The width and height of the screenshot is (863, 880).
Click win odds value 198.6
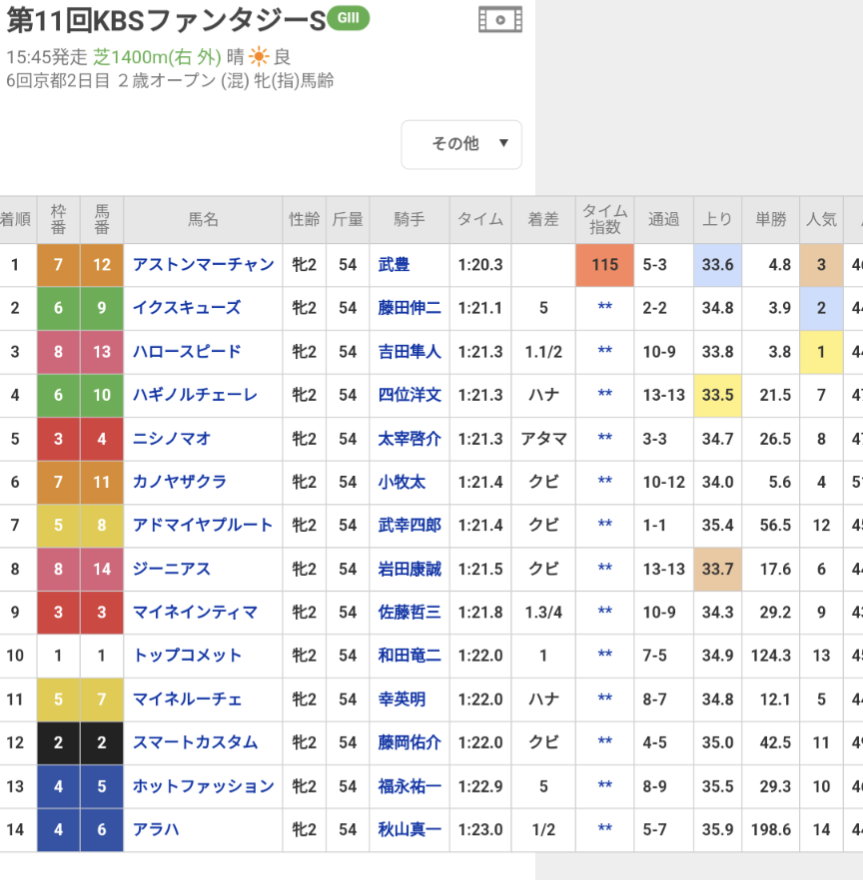pyautogui.click(x=771, y=829)
